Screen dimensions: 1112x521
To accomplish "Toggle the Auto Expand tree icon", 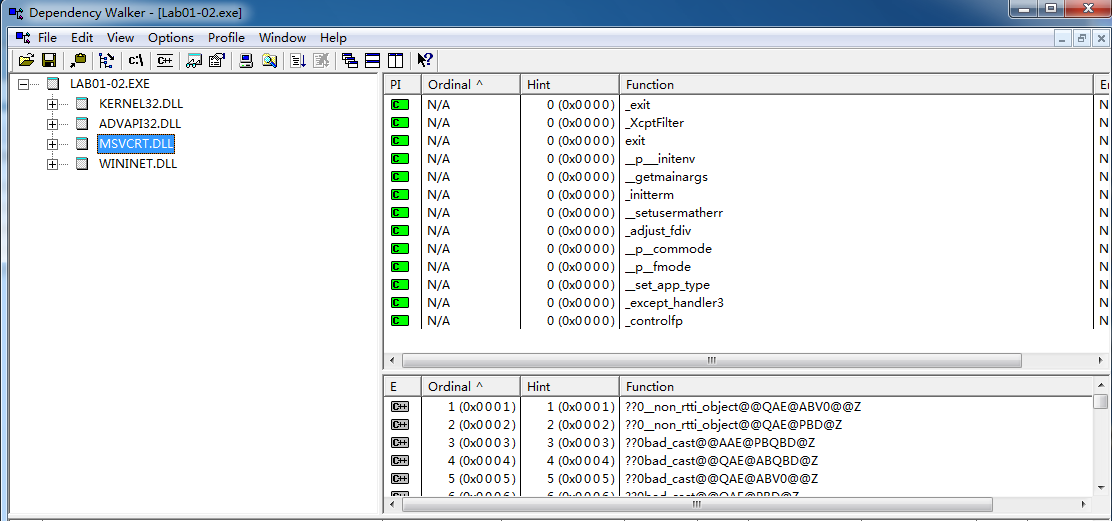I will (x=106, y=60).
